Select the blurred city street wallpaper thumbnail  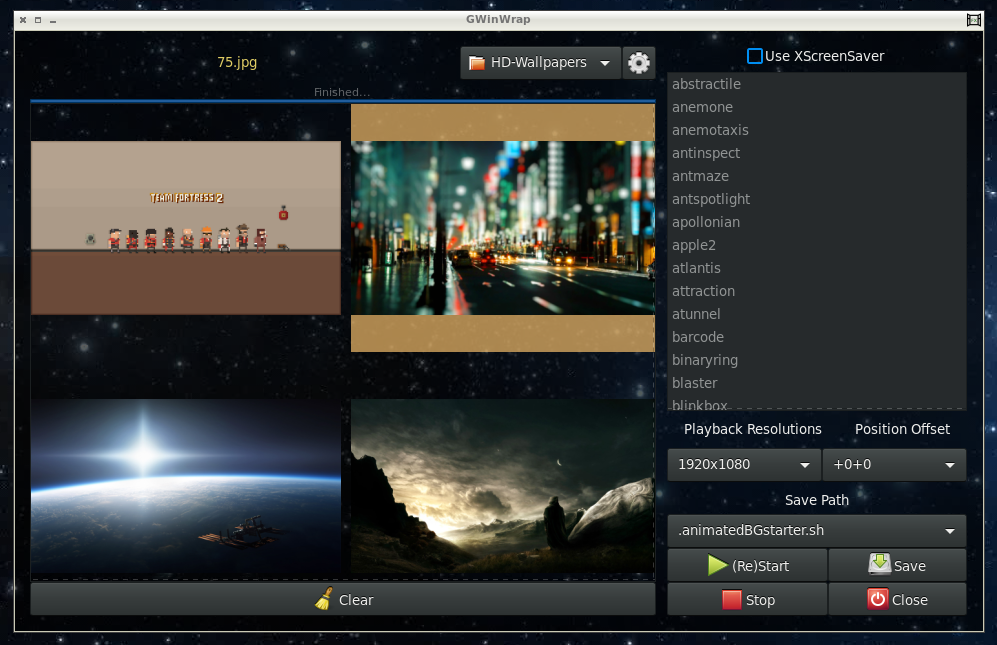click(x=502, y=228)
